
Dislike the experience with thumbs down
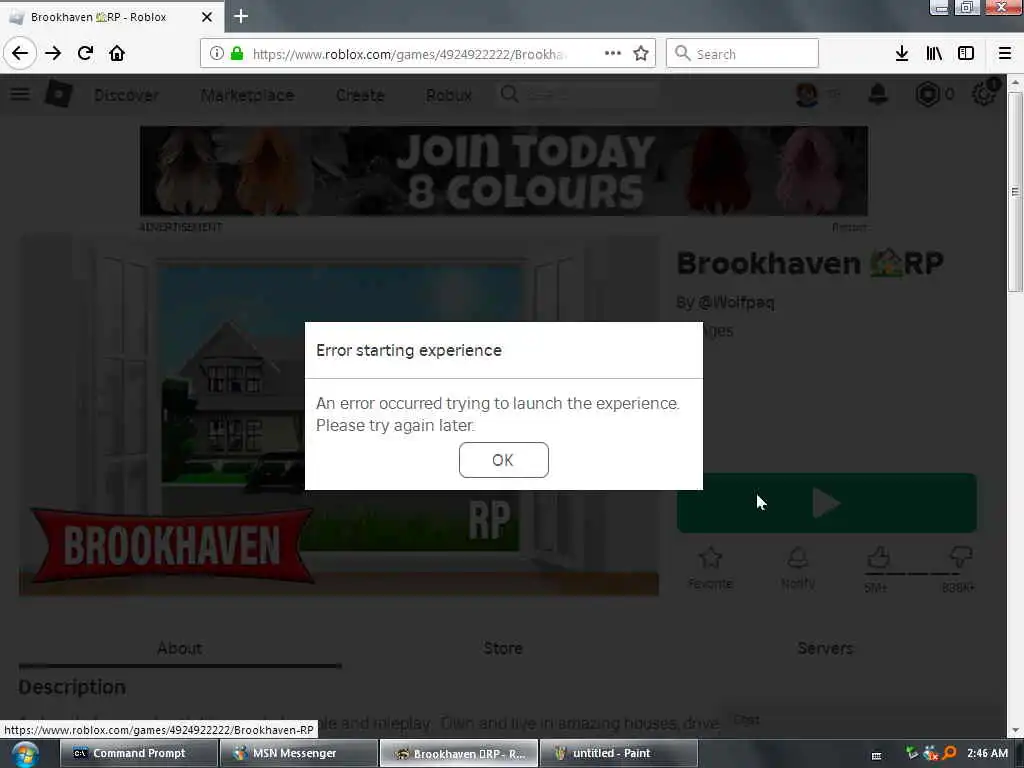(961, 558)
